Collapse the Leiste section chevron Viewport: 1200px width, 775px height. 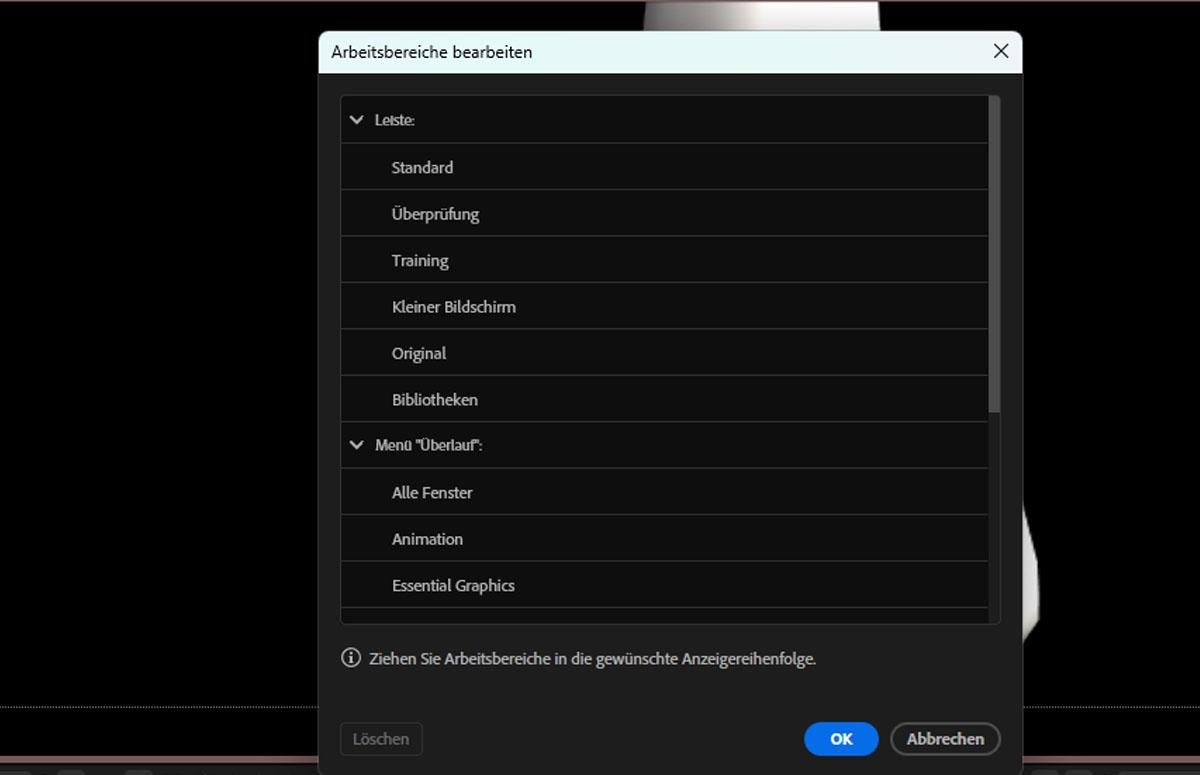coord(357,120)
